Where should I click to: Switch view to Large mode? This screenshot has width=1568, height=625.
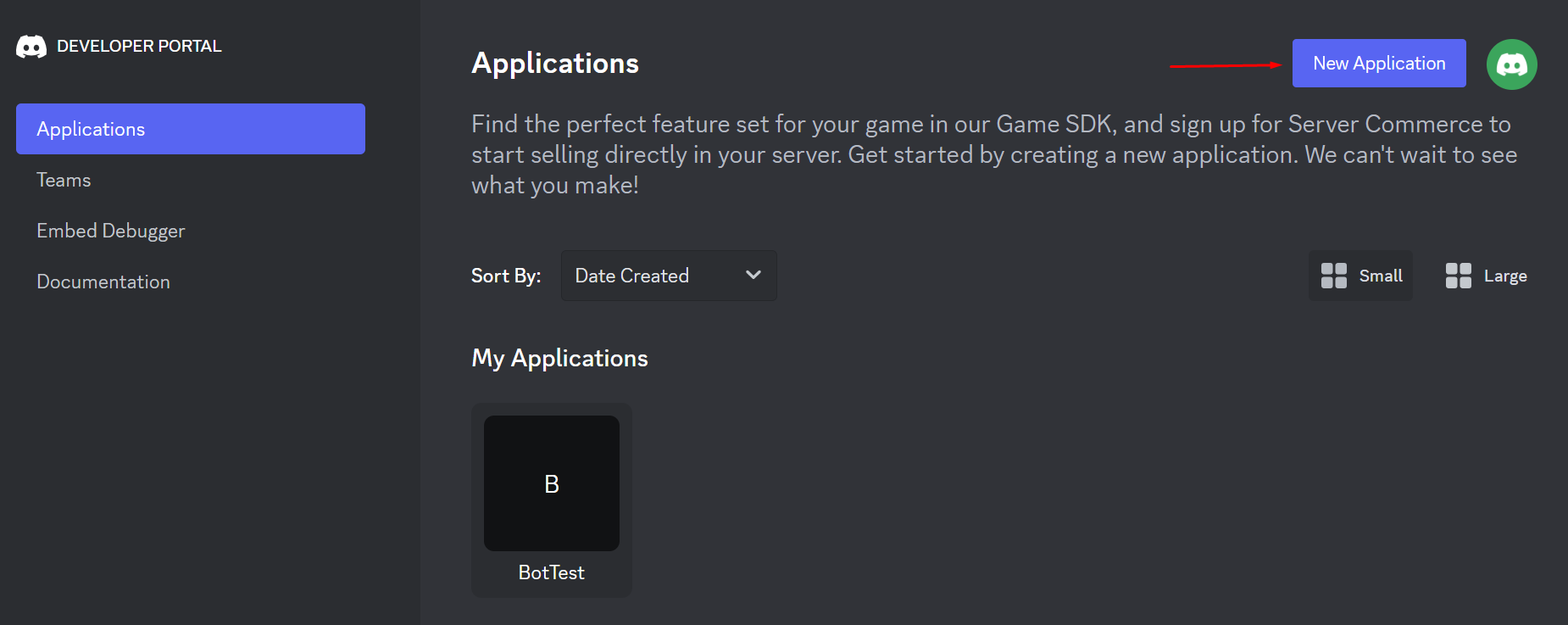(x=1485, y=275)
